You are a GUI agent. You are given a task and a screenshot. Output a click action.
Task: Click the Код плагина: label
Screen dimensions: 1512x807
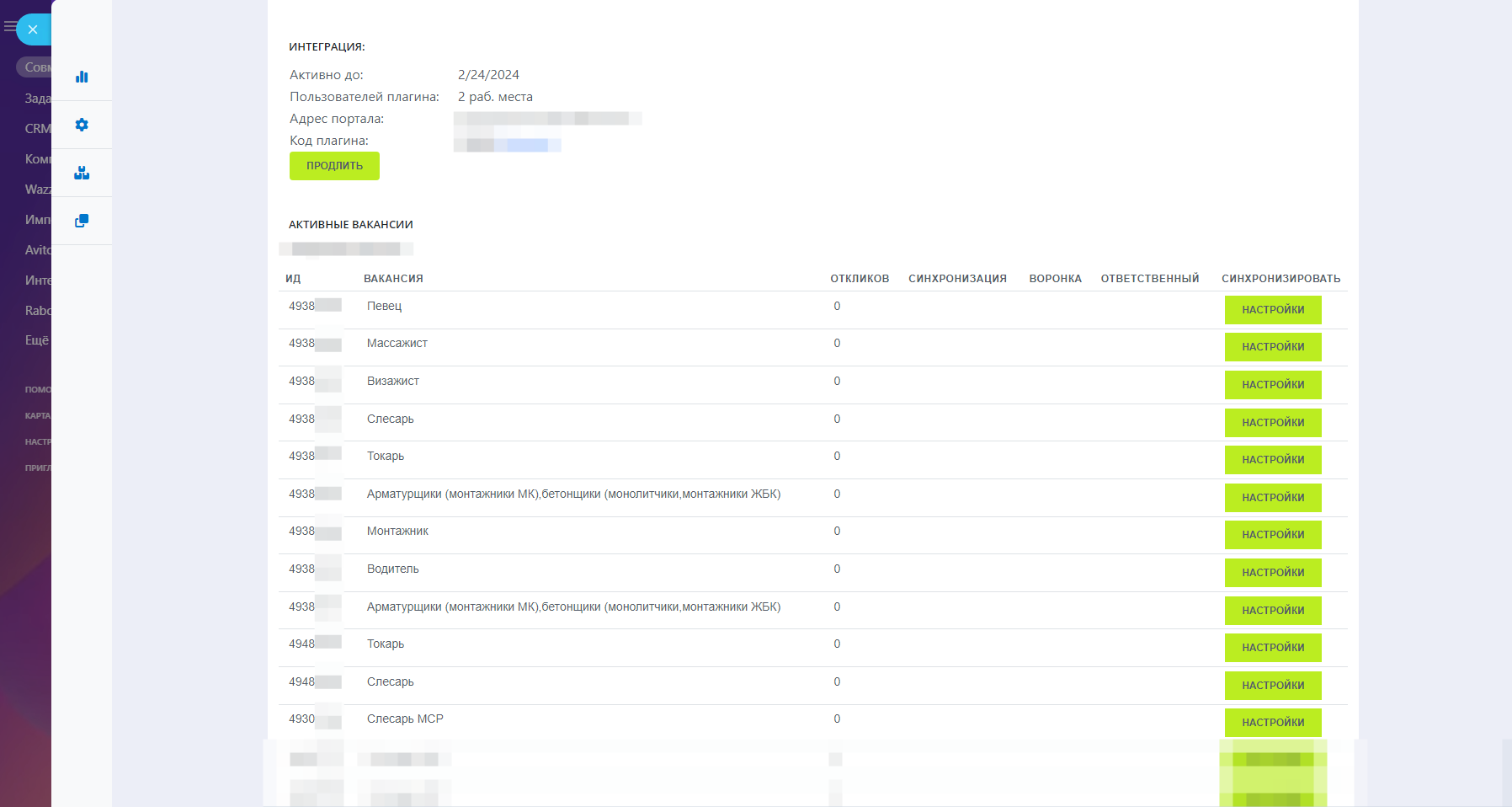coord(329,141)
